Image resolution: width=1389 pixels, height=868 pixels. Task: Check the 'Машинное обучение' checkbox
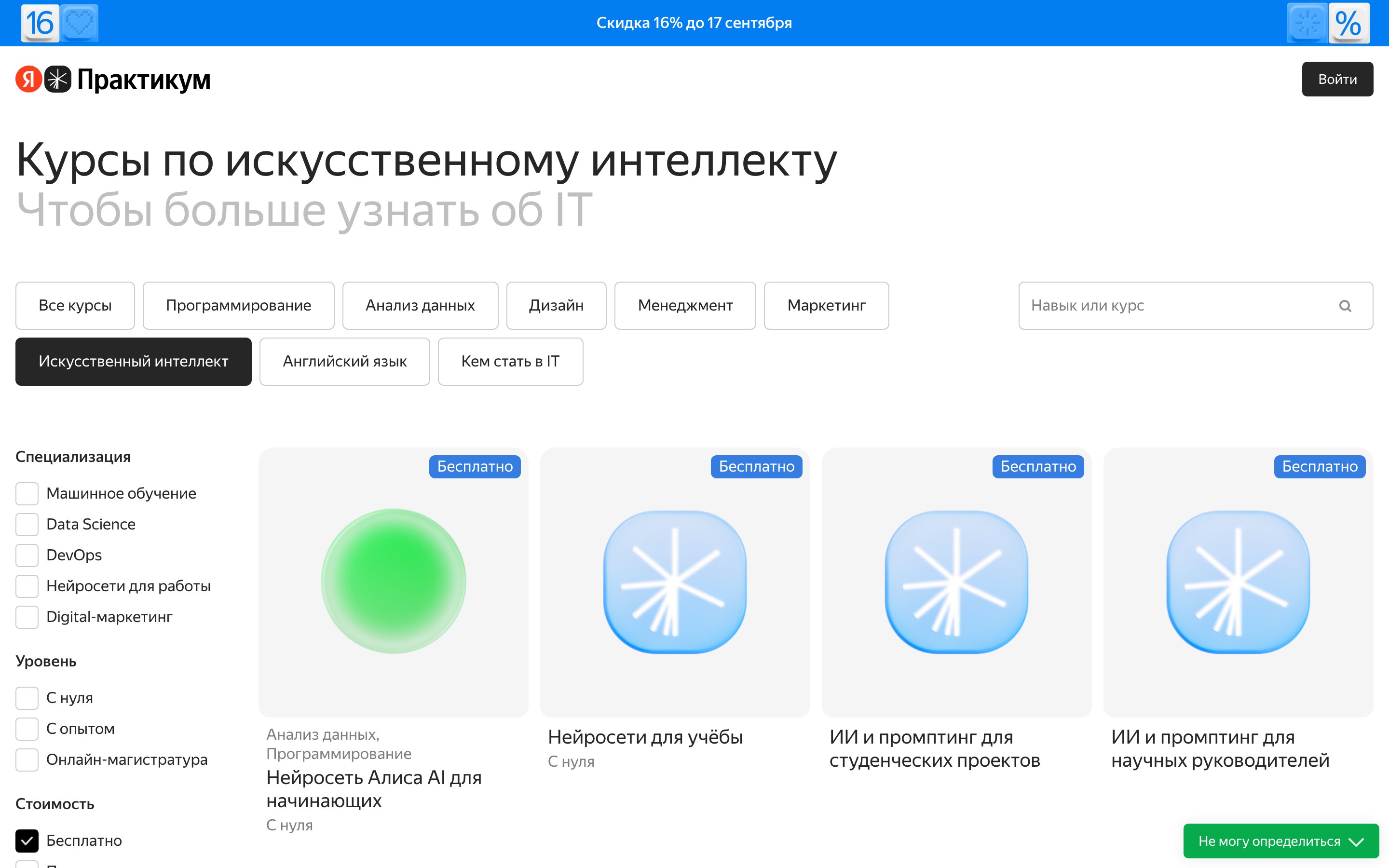tap(27, 494)
